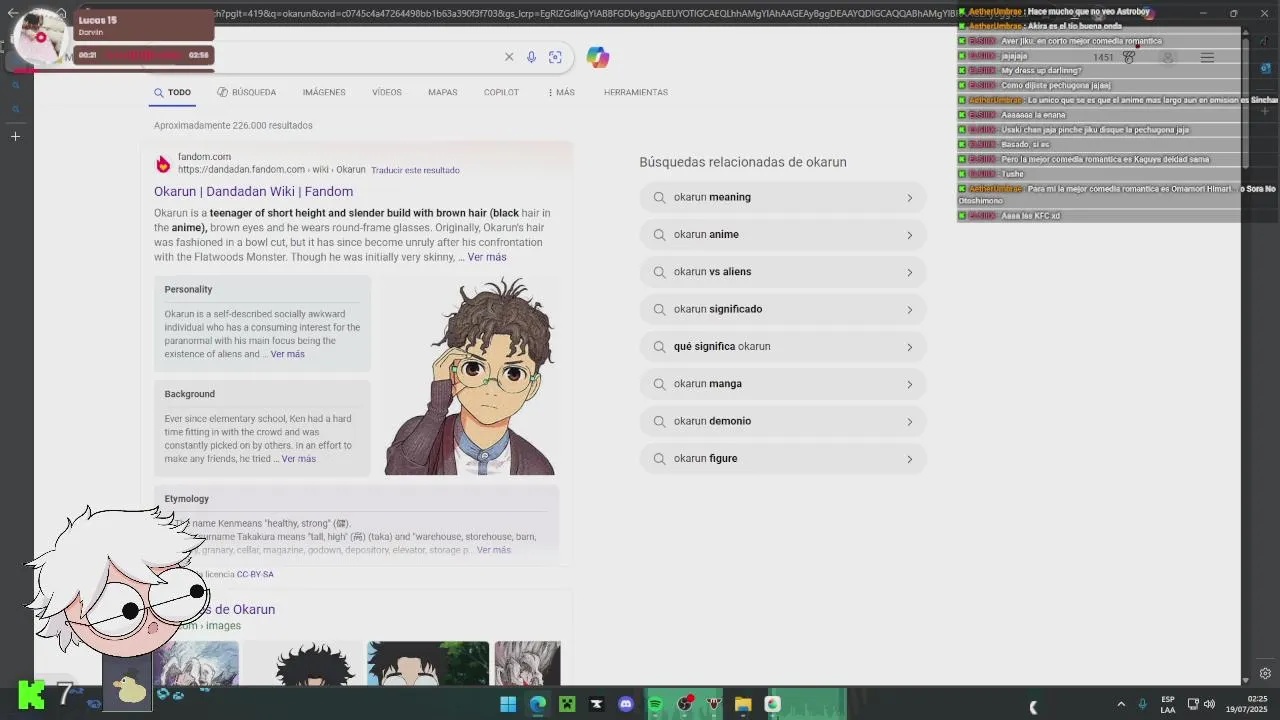Open Okarun | Dandadan Wiki | Fandom result
The width and height of the screenshot is (1280, 720).
[253, 191]
